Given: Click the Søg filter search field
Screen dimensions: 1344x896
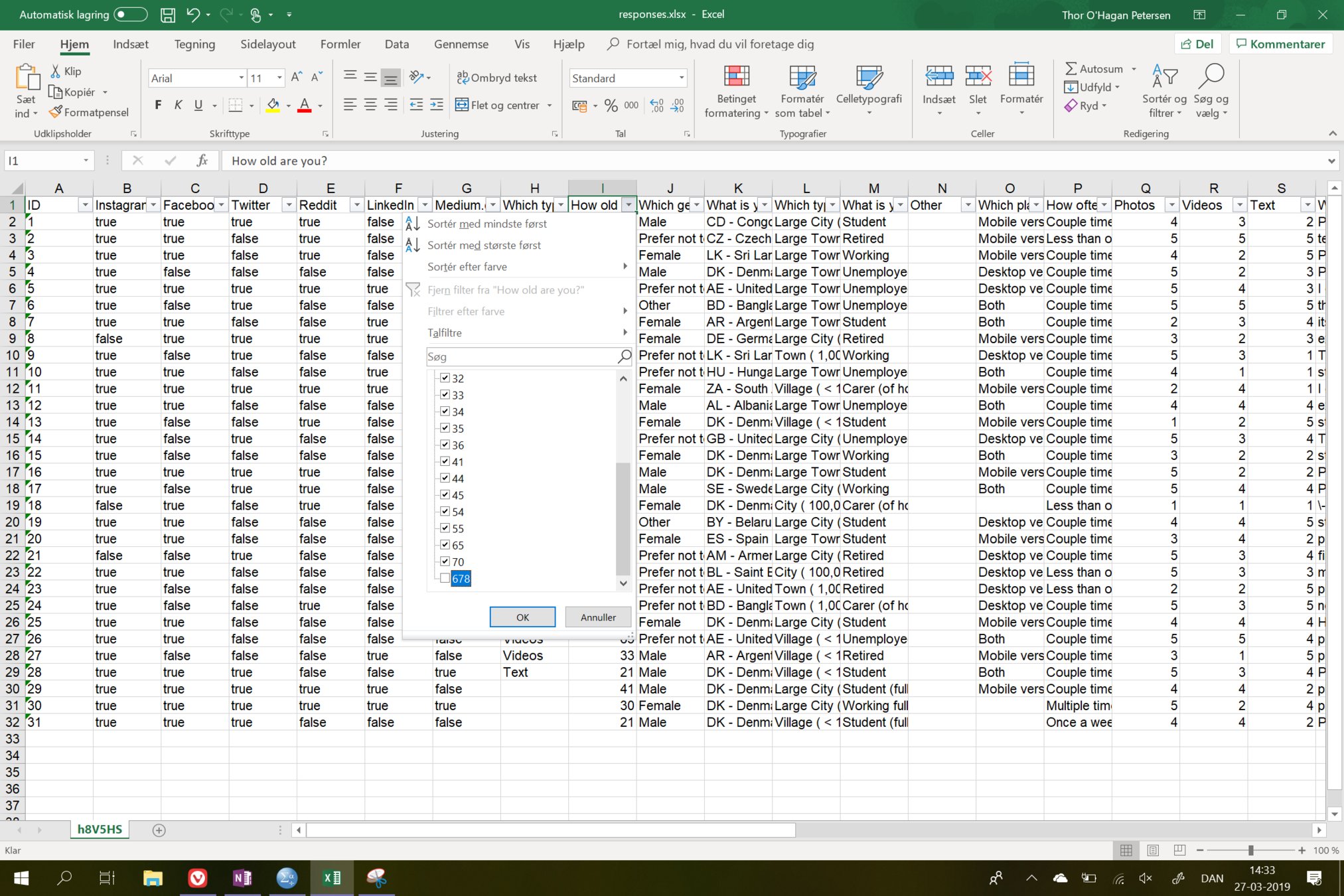Looking at the screenshot, I should [521, 356].
